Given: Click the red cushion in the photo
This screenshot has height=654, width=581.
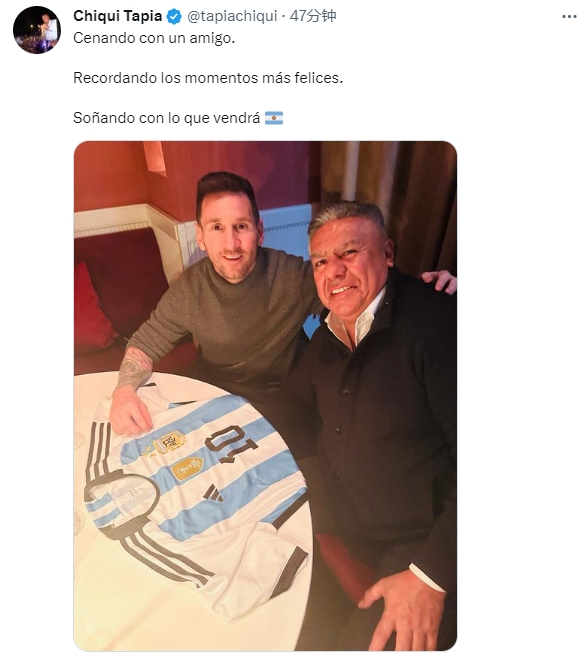Looking at the screenshot, I should [x=93, y=309].
